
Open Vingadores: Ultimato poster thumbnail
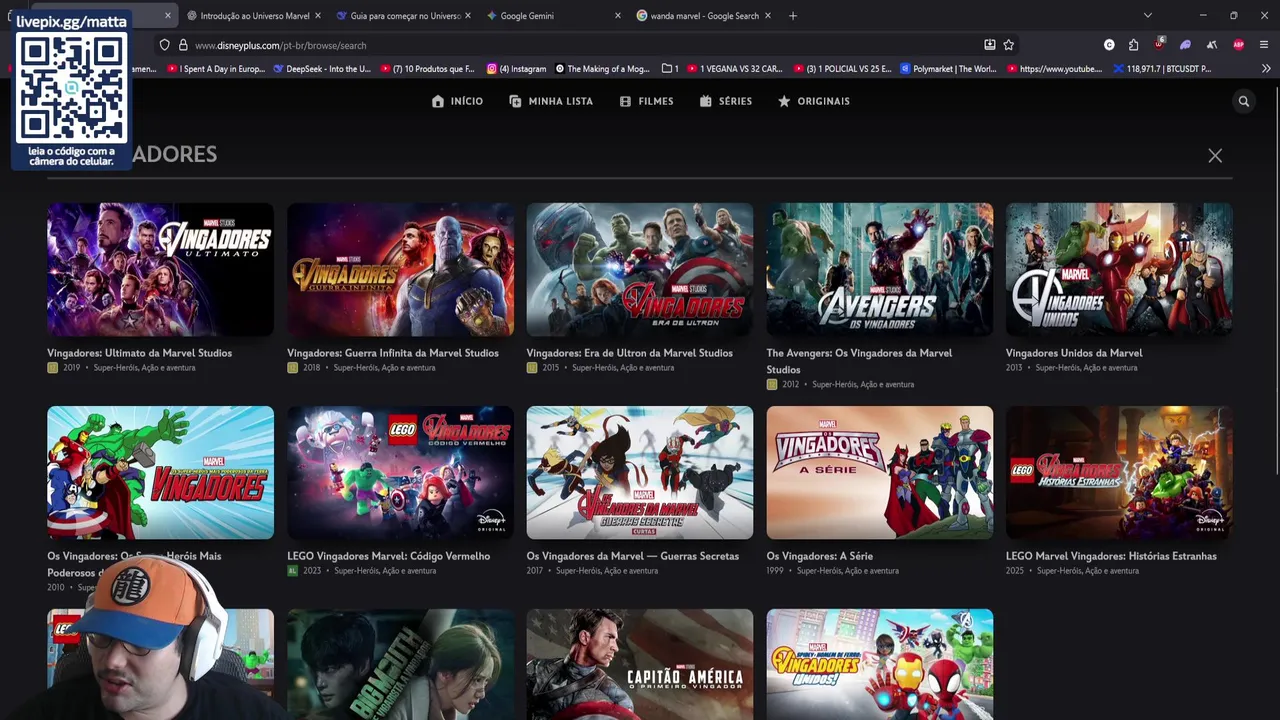pyautogui.click(x=160, y=270)
